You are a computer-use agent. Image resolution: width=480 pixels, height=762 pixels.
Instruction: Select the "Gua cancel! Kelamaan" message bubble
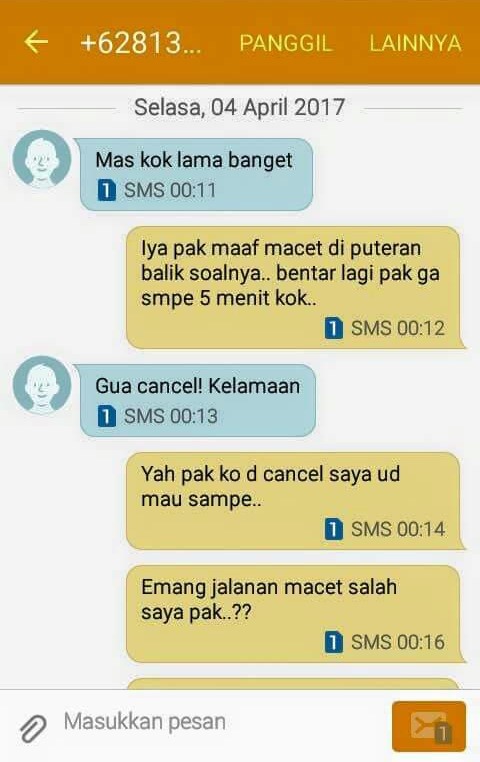coord(198,400)
